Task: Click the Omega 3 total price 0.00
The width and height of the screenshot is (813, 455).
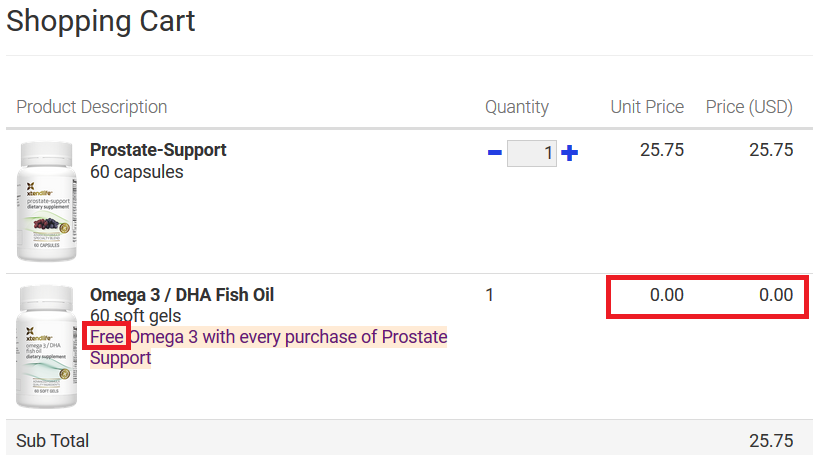Action: pos(776,295)
